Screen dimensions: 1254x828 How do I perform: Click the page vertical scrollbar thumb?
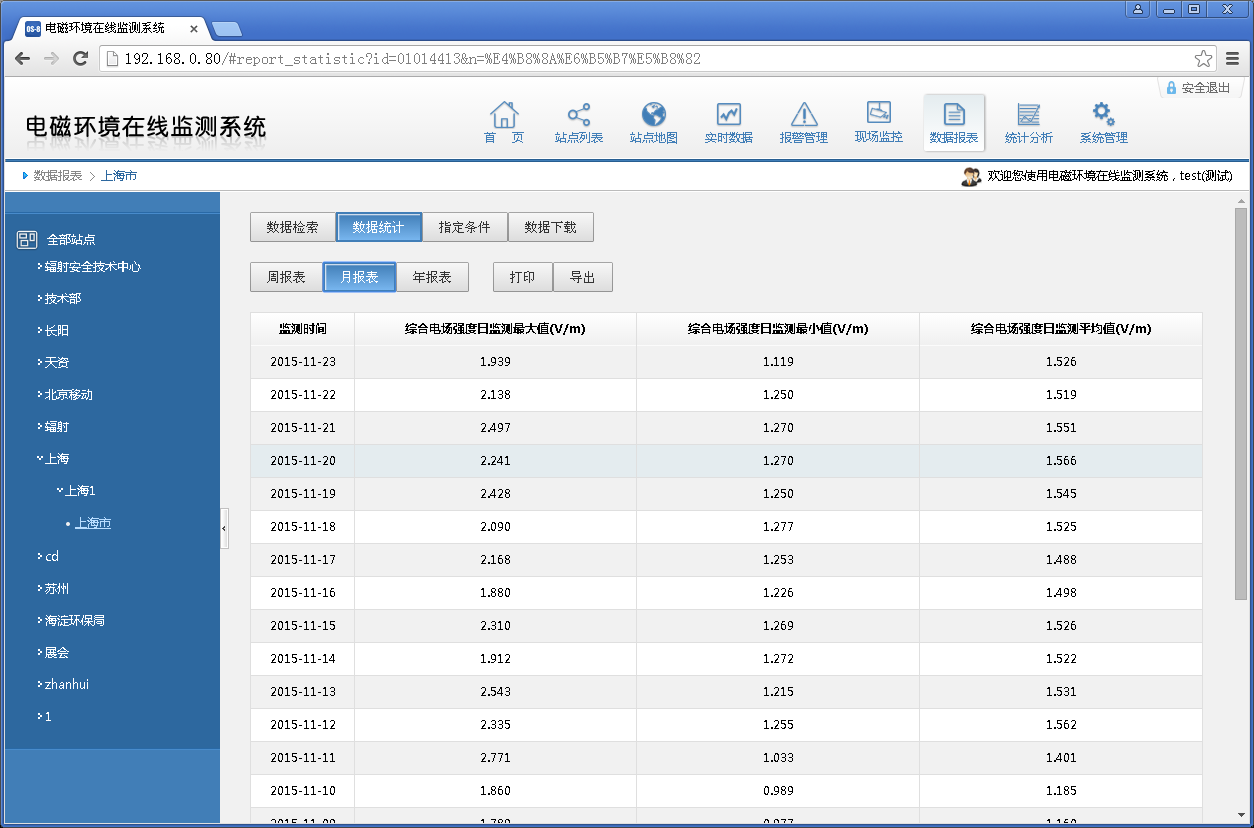tap(1241, 405)
